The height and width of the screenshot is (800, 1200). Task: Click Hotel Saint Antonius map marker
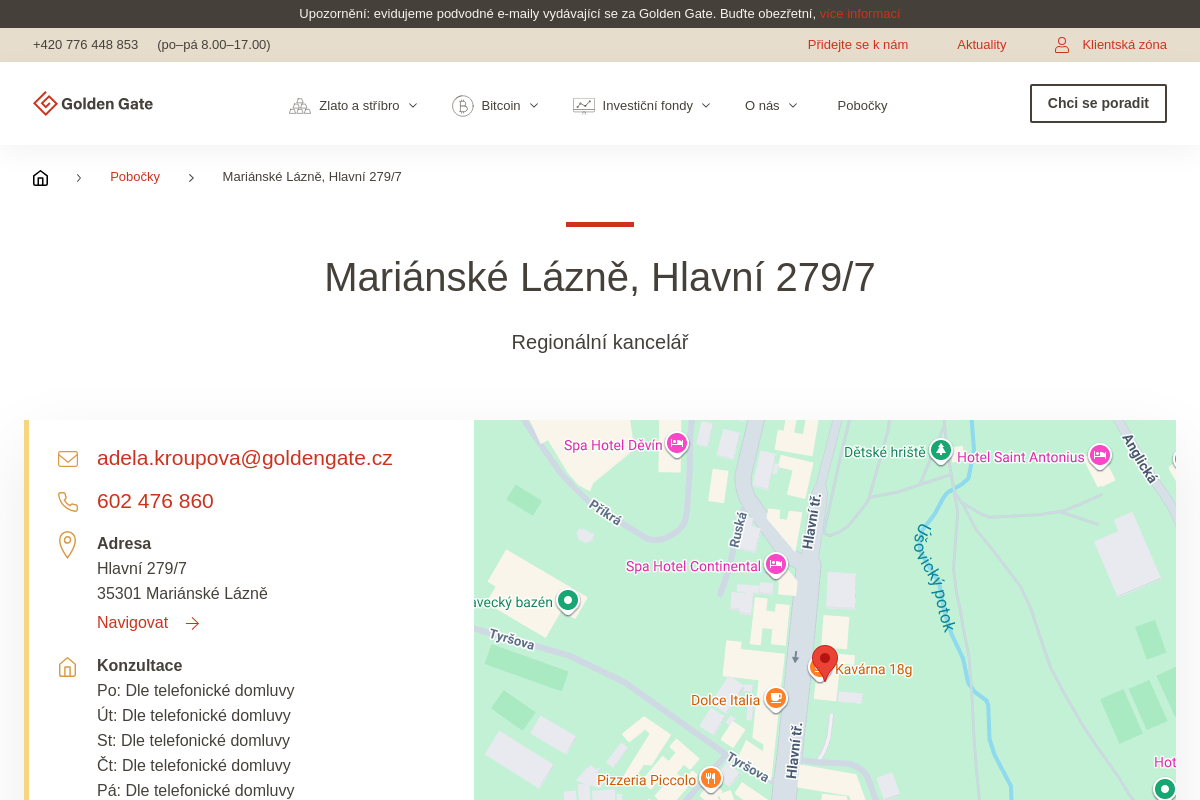(1100, 456)
